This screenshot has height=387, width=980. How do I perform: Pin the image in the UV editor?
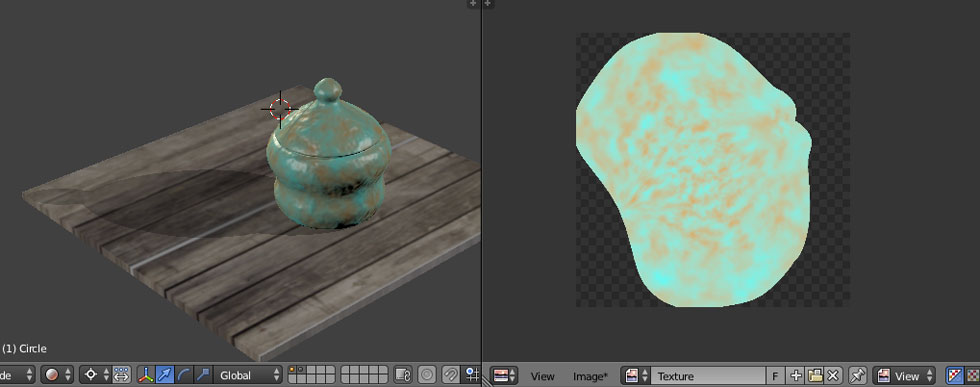click(x=858, y=376)
